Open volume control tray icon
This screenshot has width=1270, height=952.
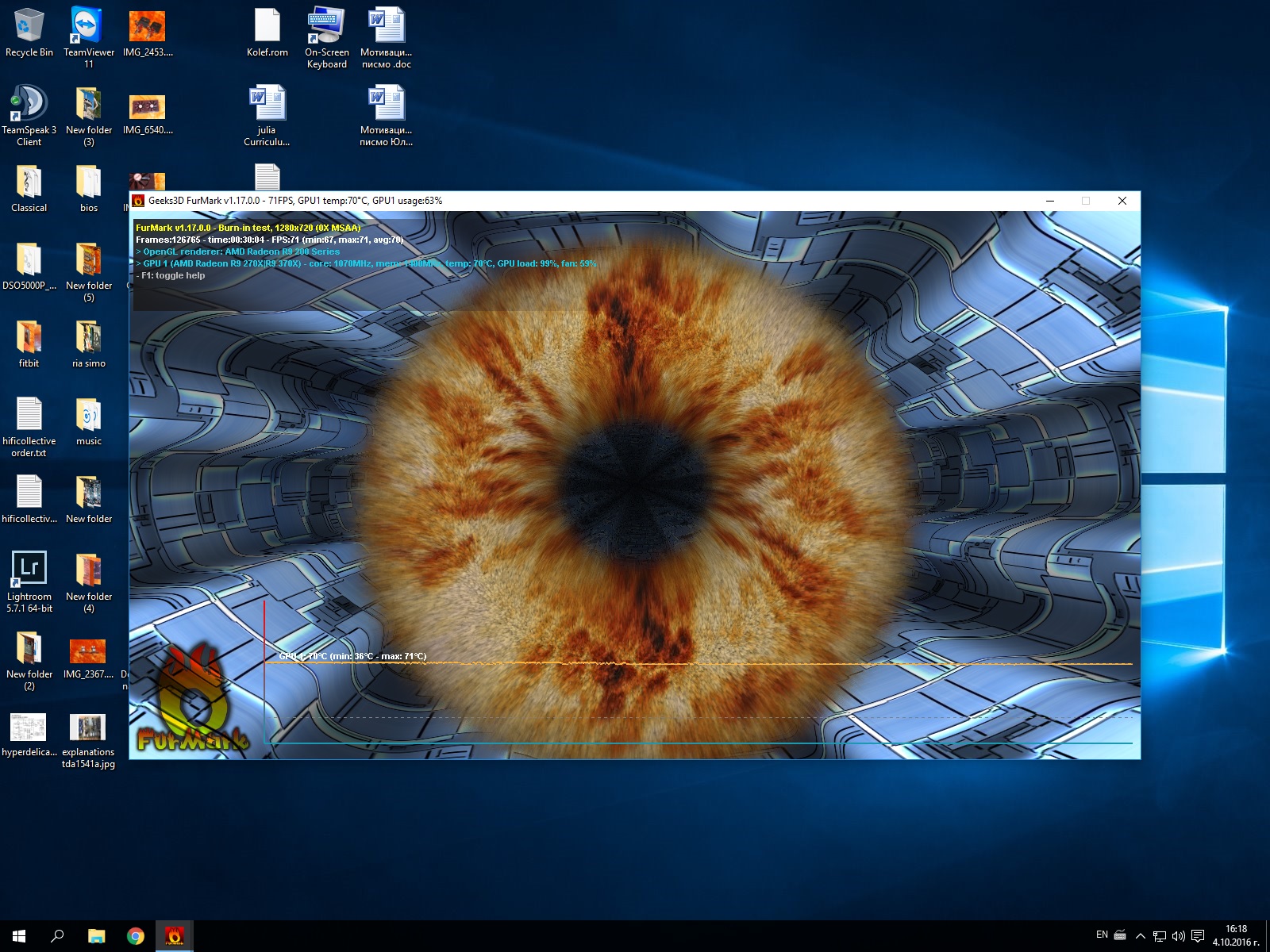click(1179, 936)
